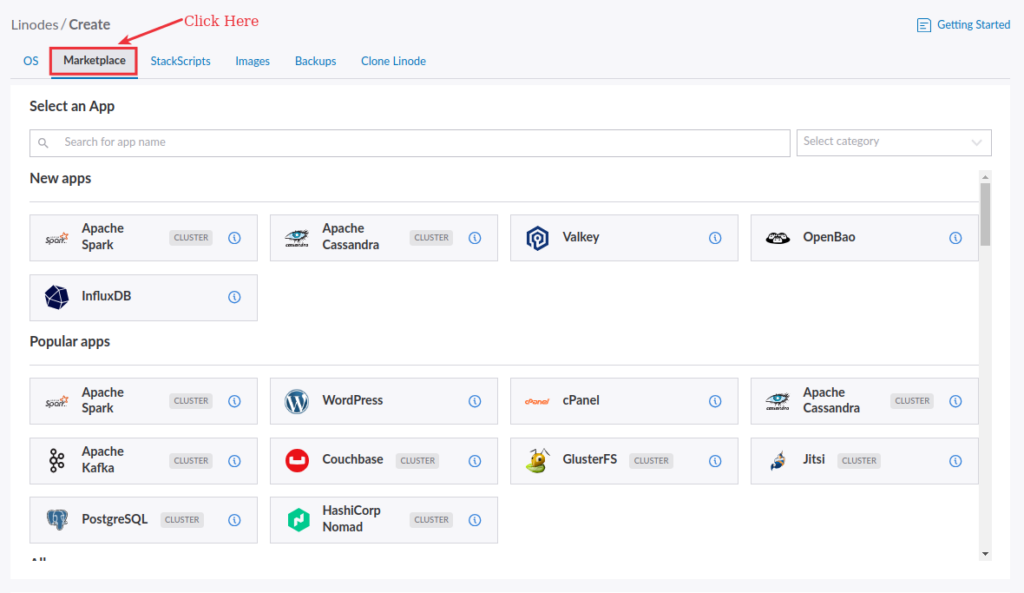Click the CLUSTER badge on GlusterFS
Screen dimensions: 1024x593
point(651,461)
